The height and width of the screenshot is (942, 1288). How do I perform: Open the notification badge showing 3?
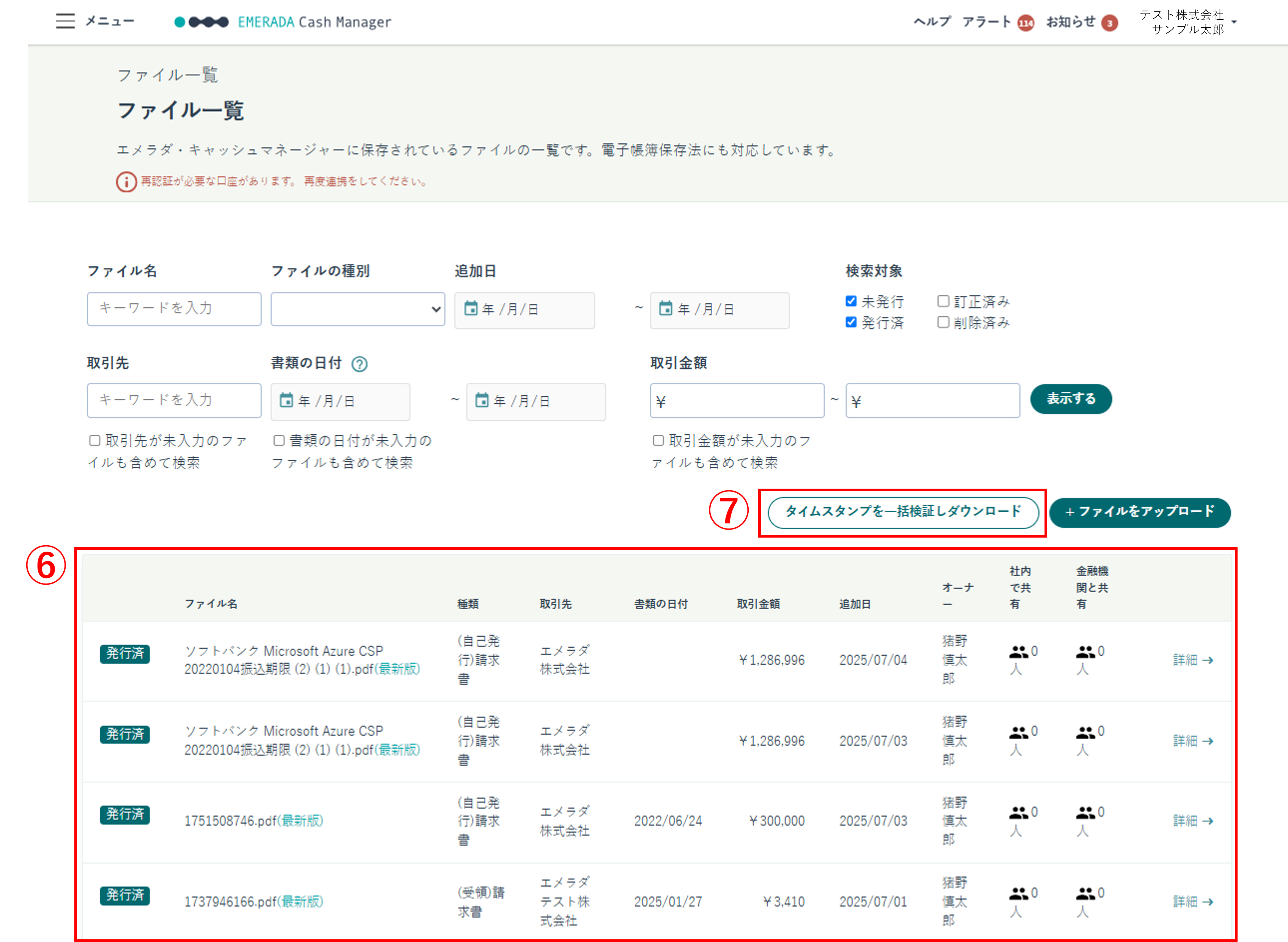(1109, 23)
